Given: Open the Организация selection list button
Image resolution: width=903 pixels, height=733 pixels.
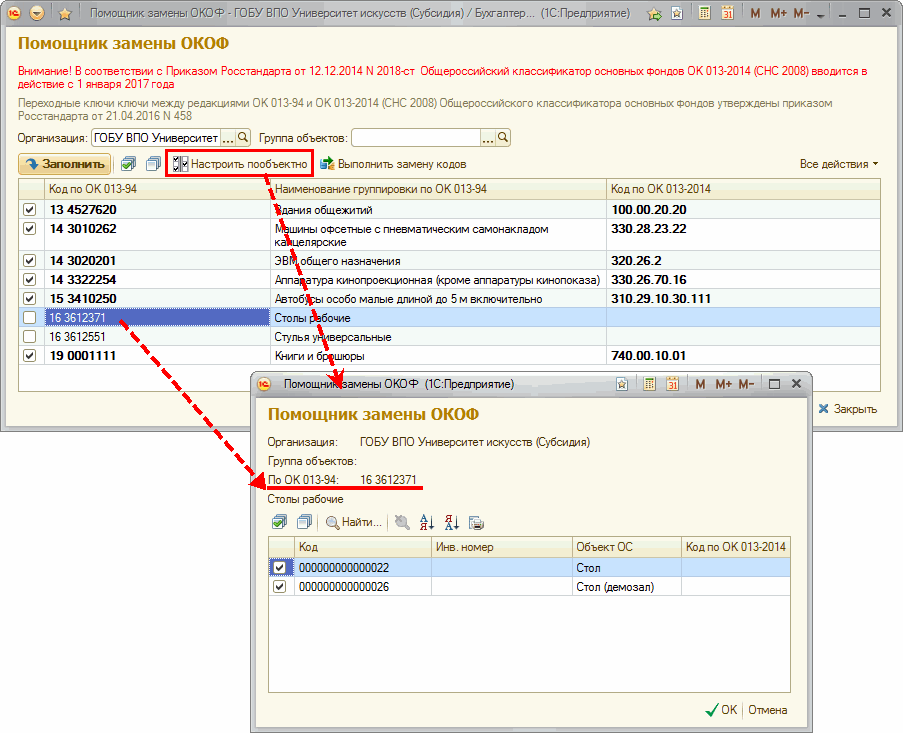Looking at the screenshot, I should pos(227,138).
